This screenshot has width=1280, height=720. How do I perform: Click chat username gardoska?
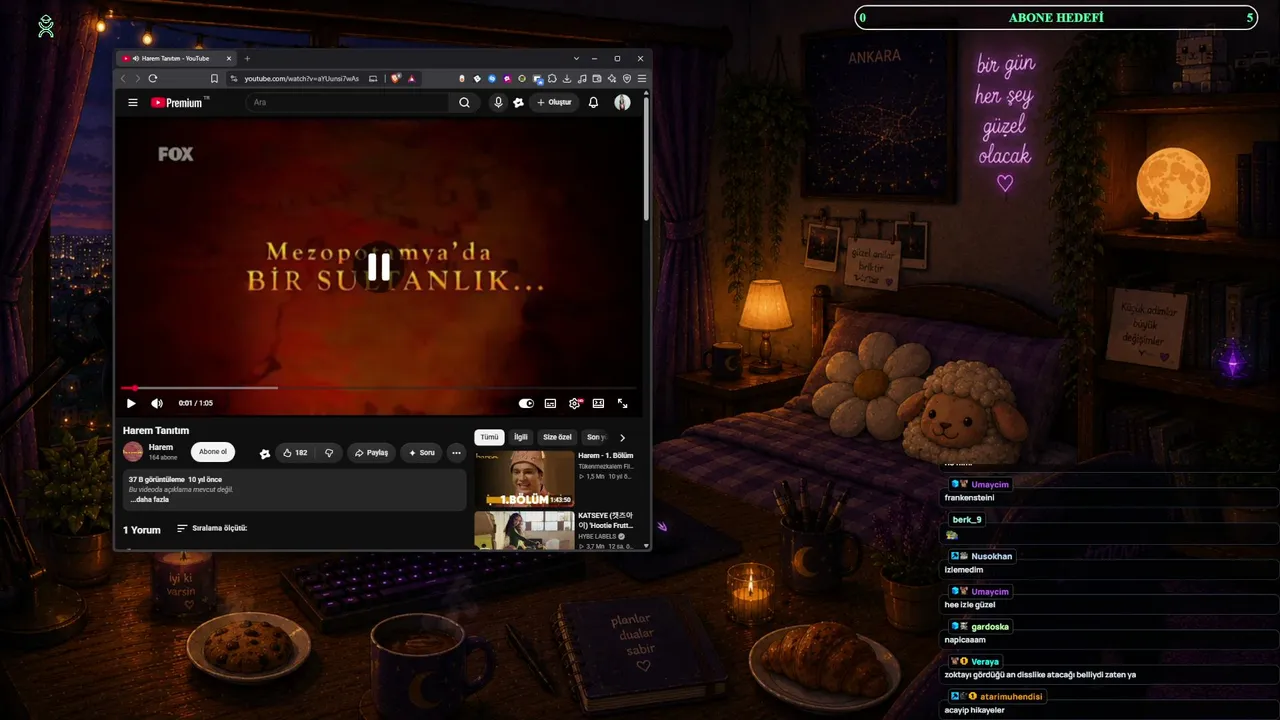pyautogui.click(x=990, y=626)
